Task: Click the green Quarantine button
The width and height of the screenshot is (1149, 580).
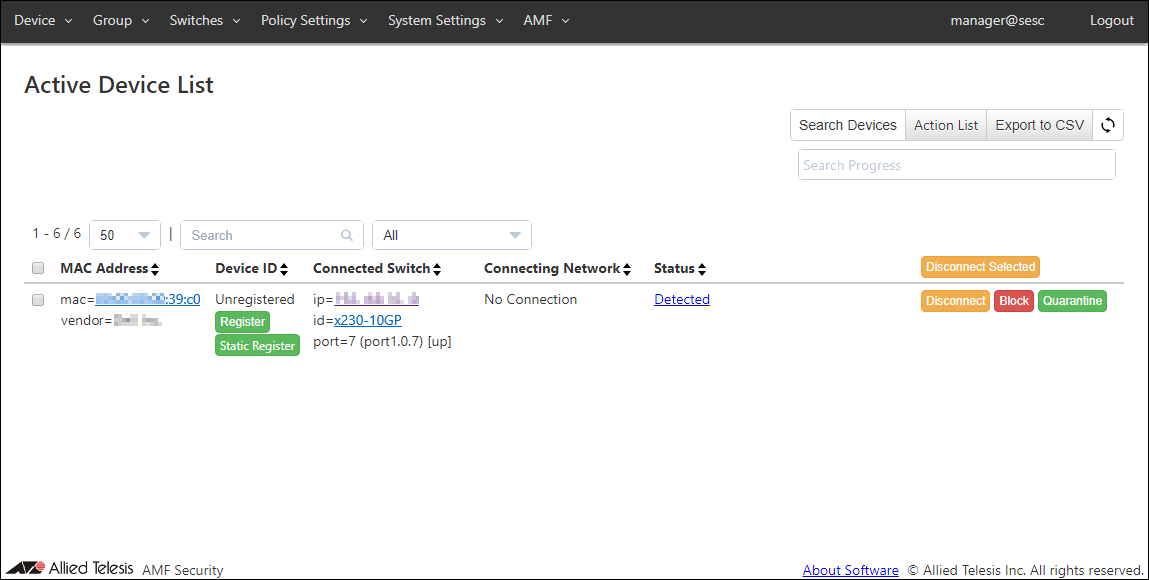Action: (x=1072, y=301)
